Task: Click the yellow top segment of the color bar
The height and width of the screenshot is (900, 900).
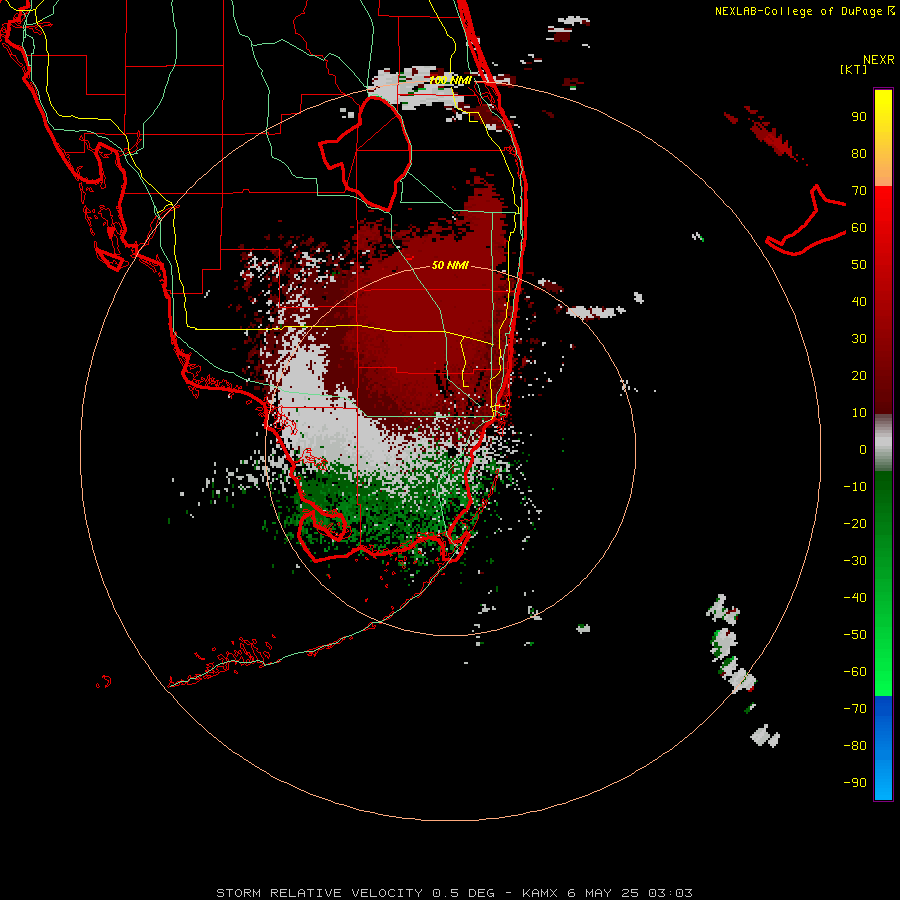Action: click(x=883, y=138)
